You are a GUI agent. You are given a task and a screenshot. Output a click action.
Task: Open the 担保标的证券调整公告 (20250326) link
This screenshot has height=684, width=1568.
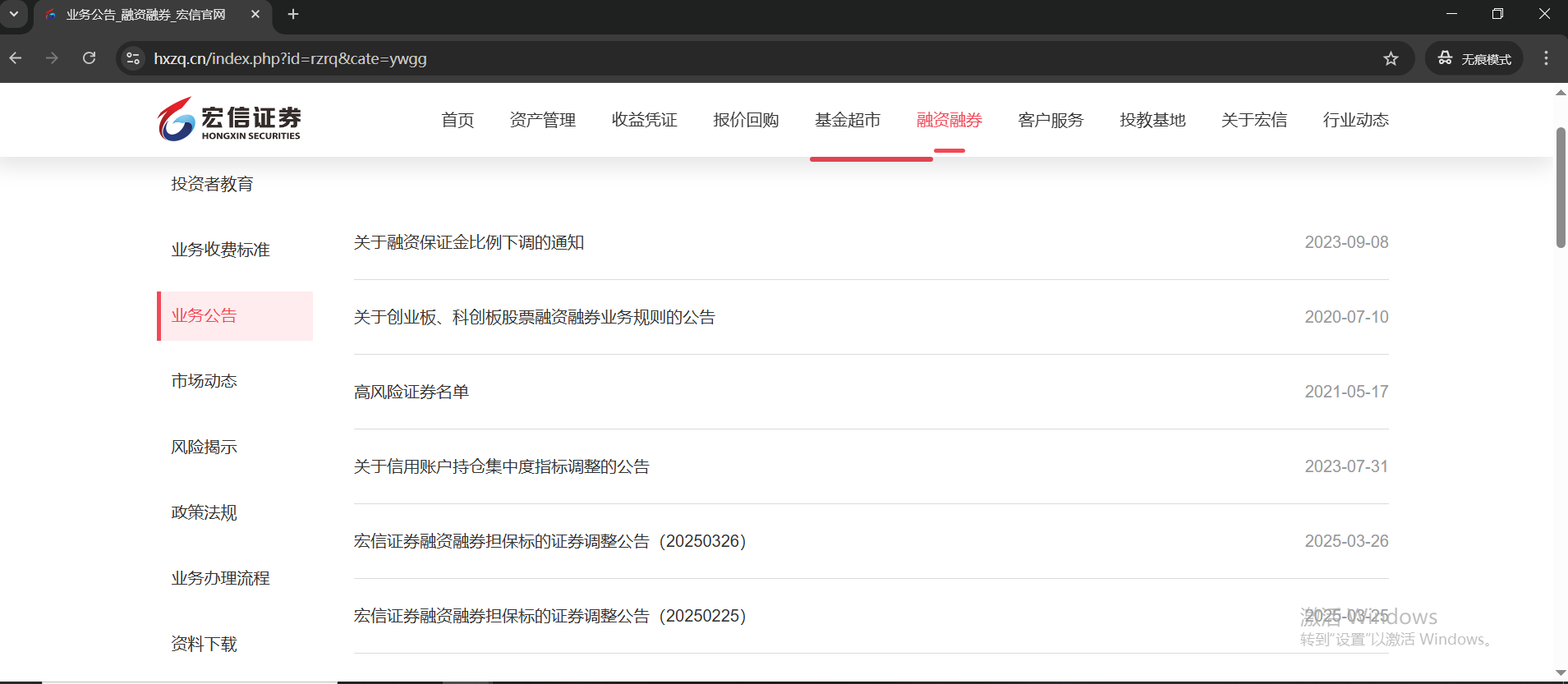[x=550, y=541]
